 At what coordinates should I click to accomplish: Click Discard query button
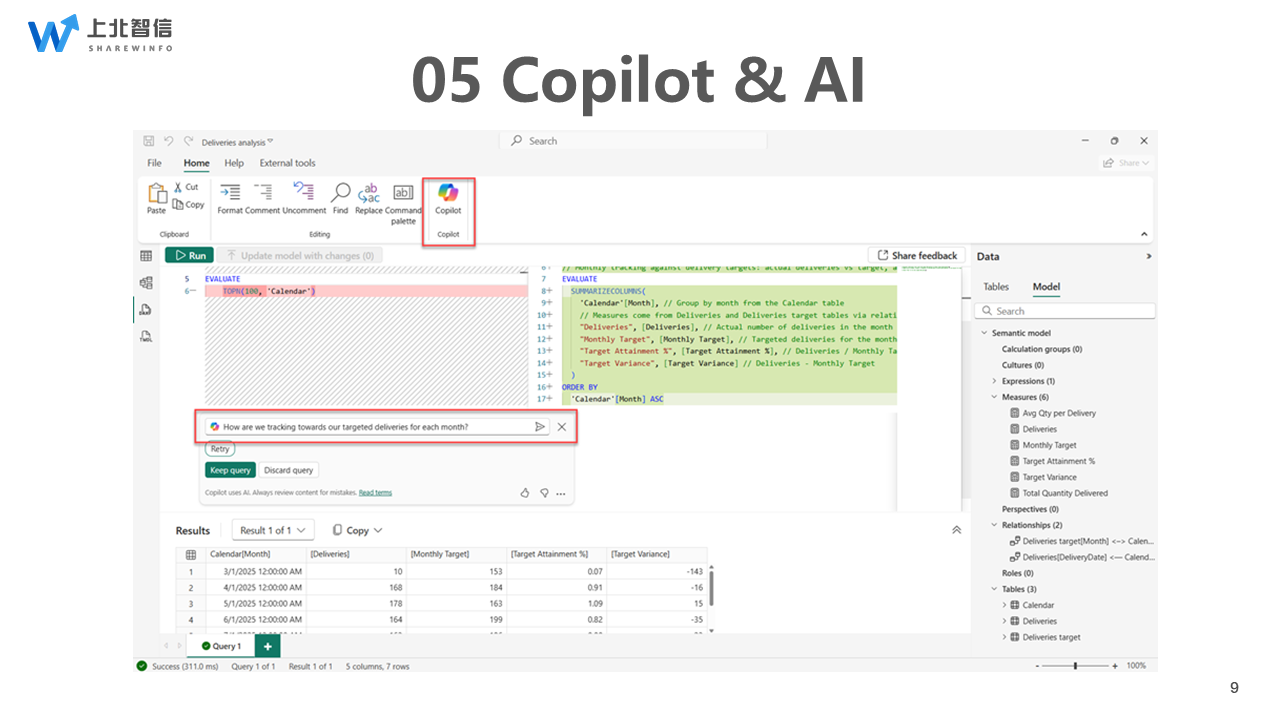(x=288, y=470)
